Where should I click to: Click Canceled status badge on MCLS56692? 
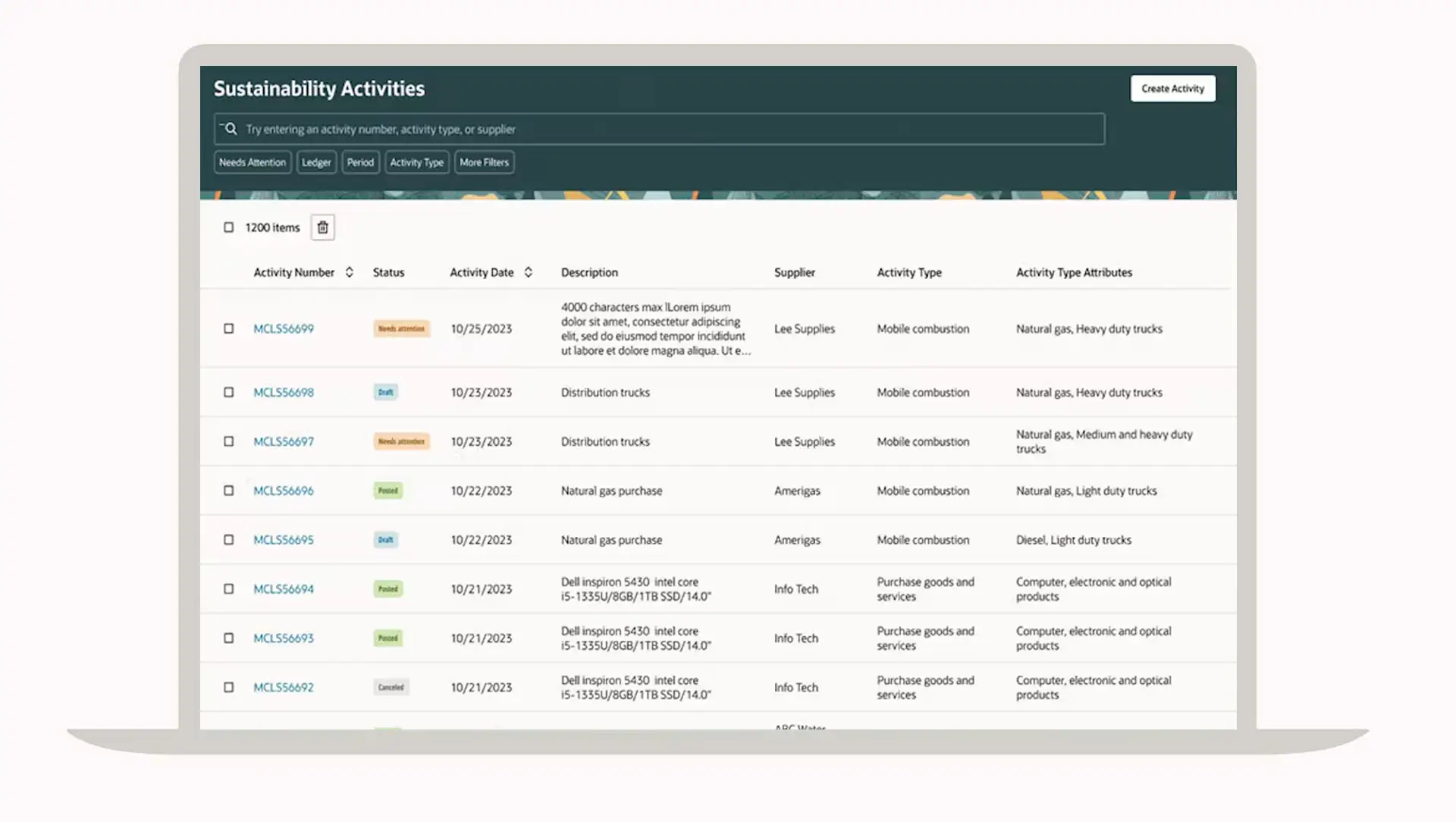coord(391,688)
